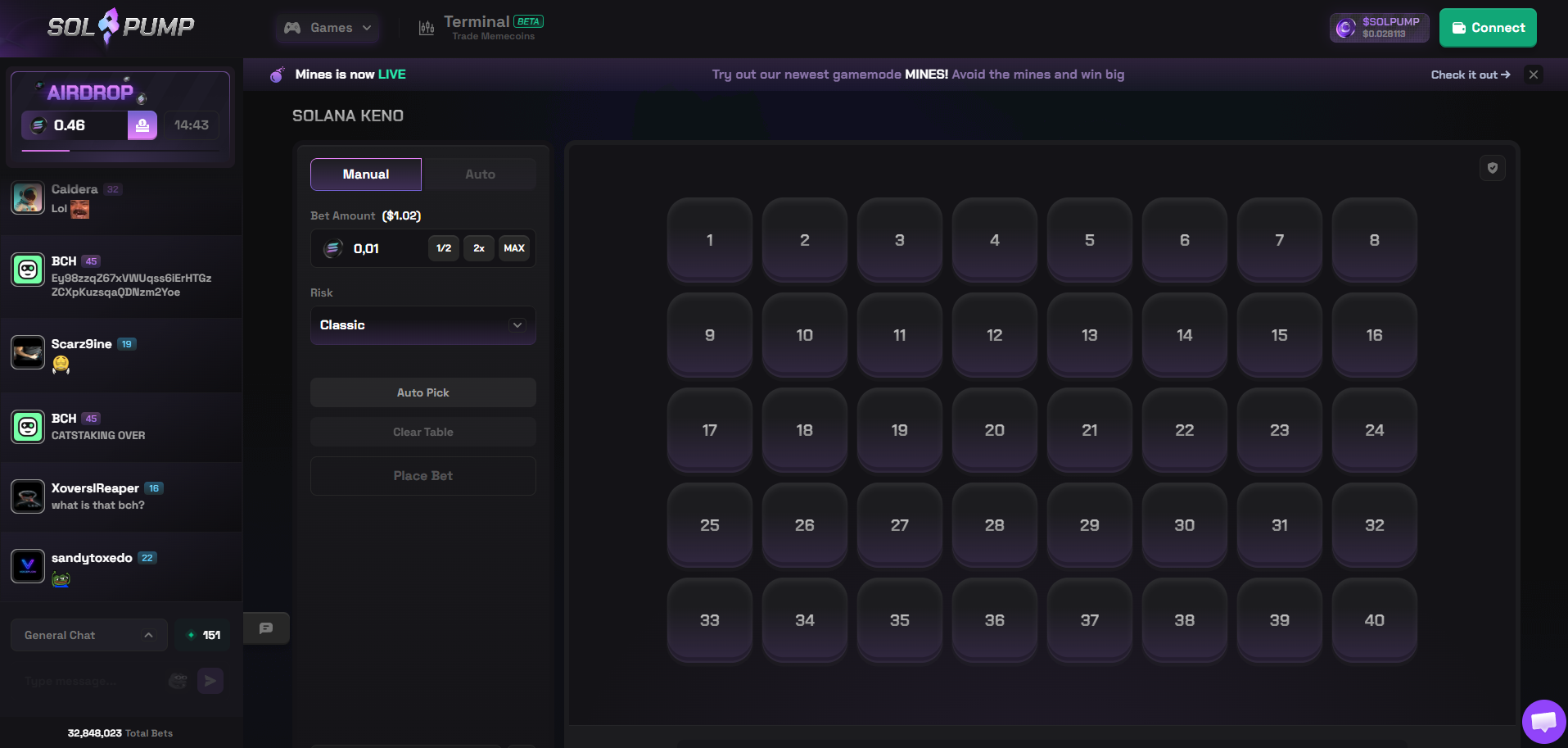1568x748 pixels.
Task: Click the username sandytoxedo
Action: click(x=92, y=558)
